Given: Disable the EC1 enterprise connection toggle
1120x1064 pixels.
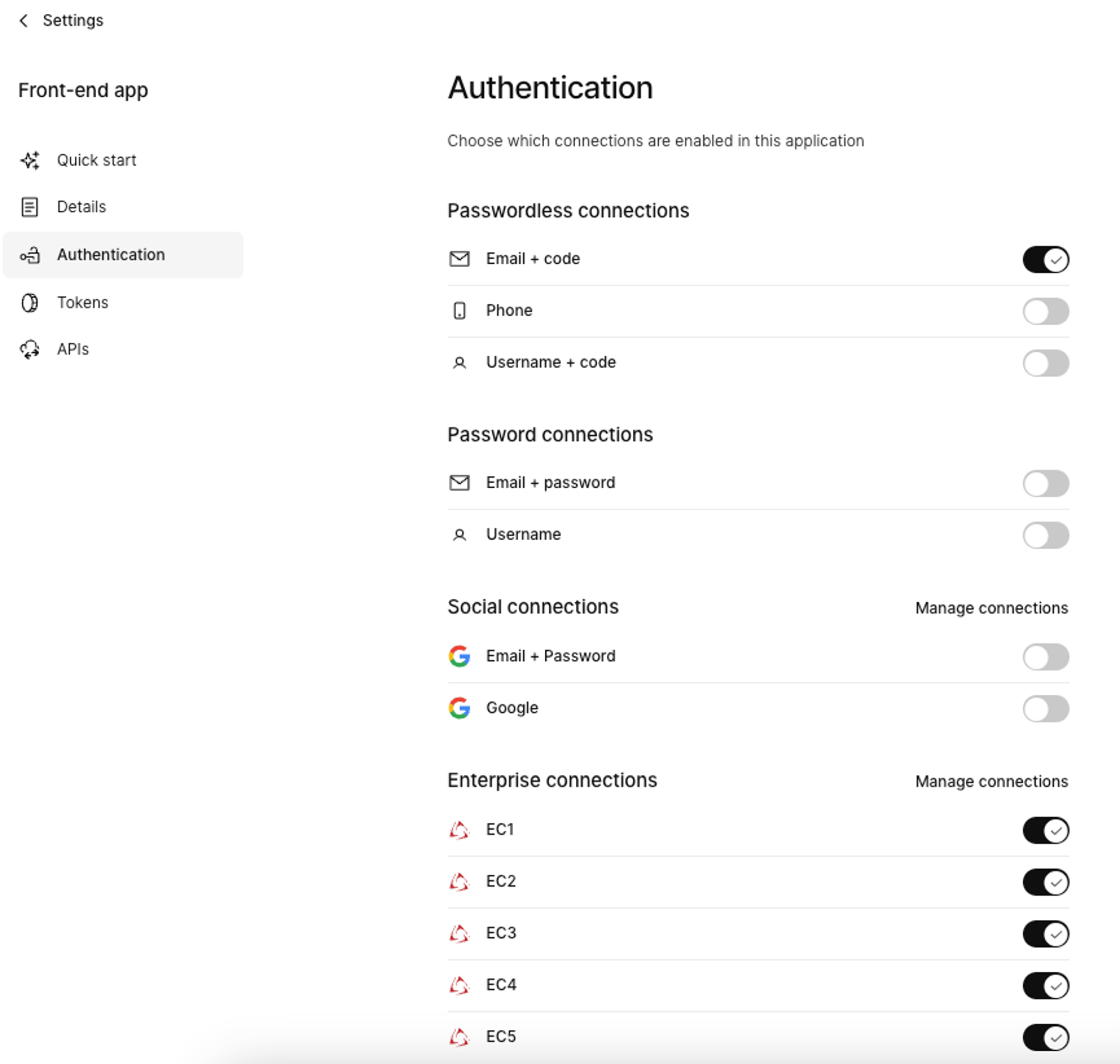Looking at the screenshot, I should pyautogui.click(x=1046, y=831).
